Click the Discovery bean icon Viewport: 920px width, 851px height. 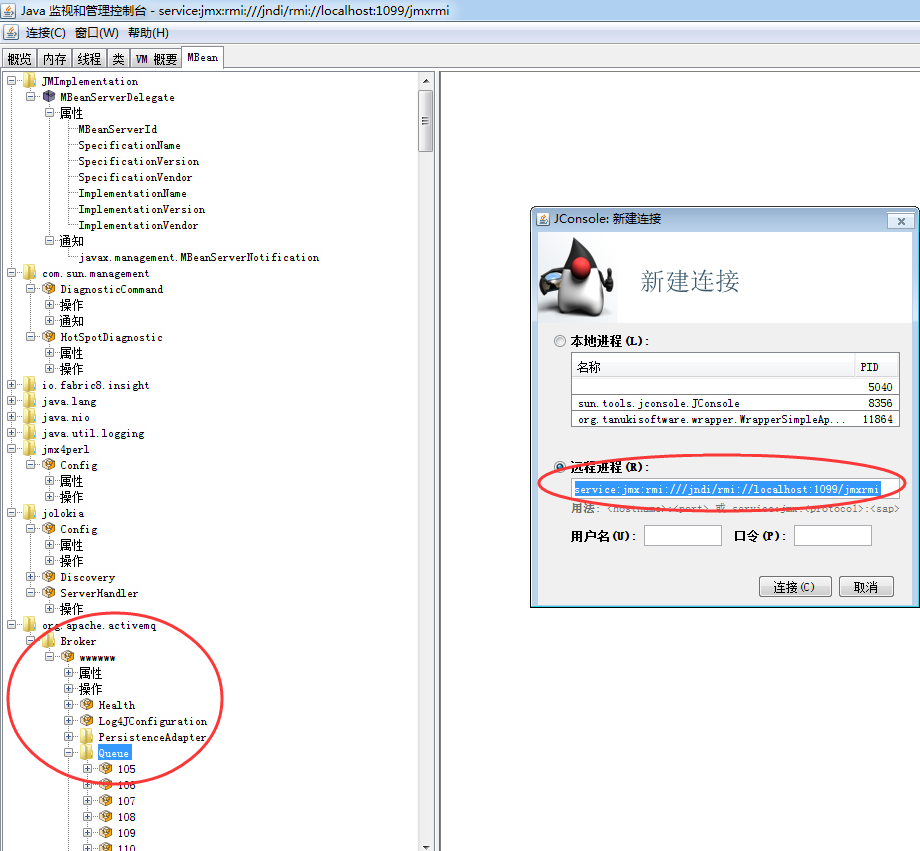point(49,577)
